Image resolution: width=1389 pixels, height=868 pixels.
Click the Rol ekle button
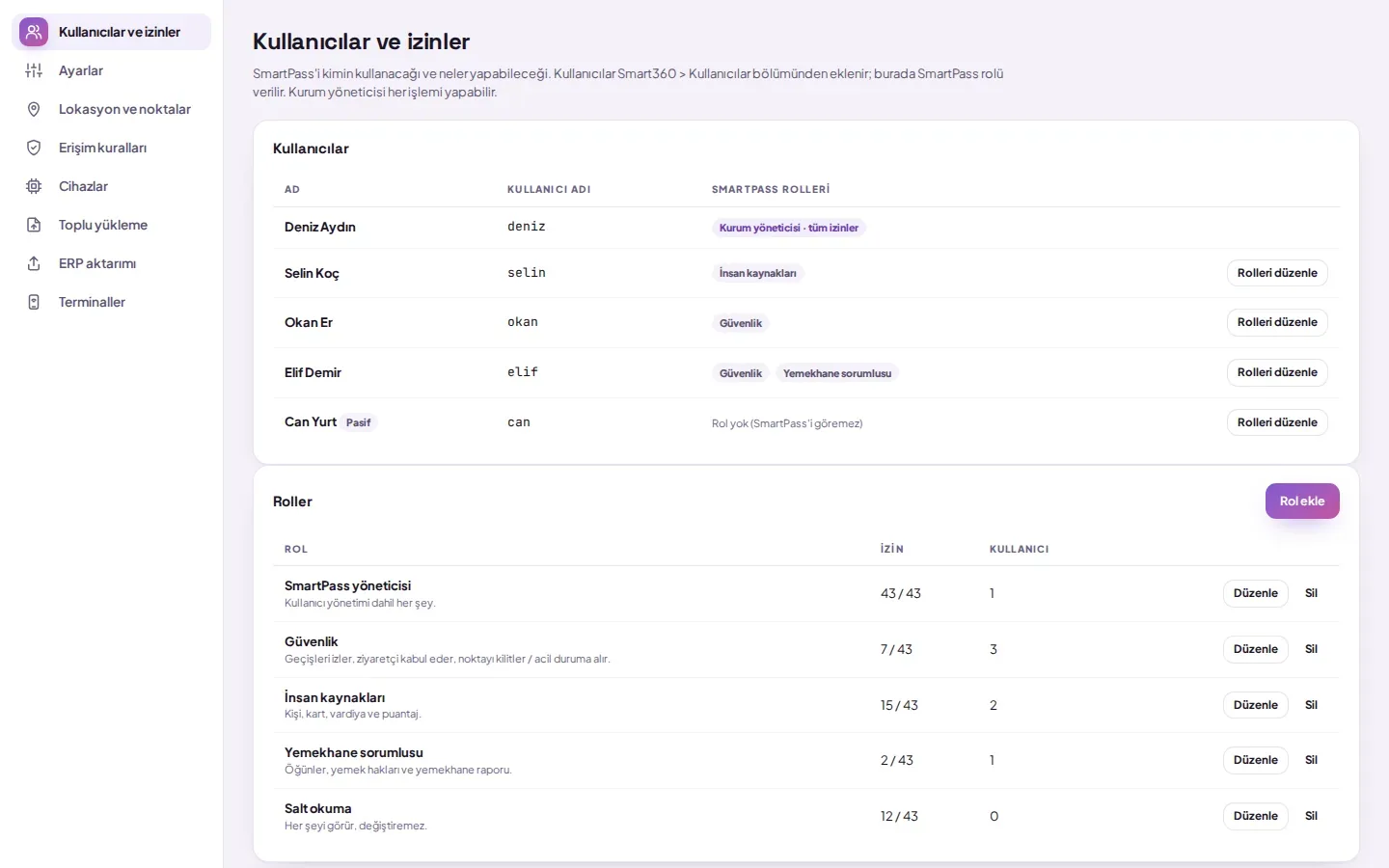(x=1302, y=501)
